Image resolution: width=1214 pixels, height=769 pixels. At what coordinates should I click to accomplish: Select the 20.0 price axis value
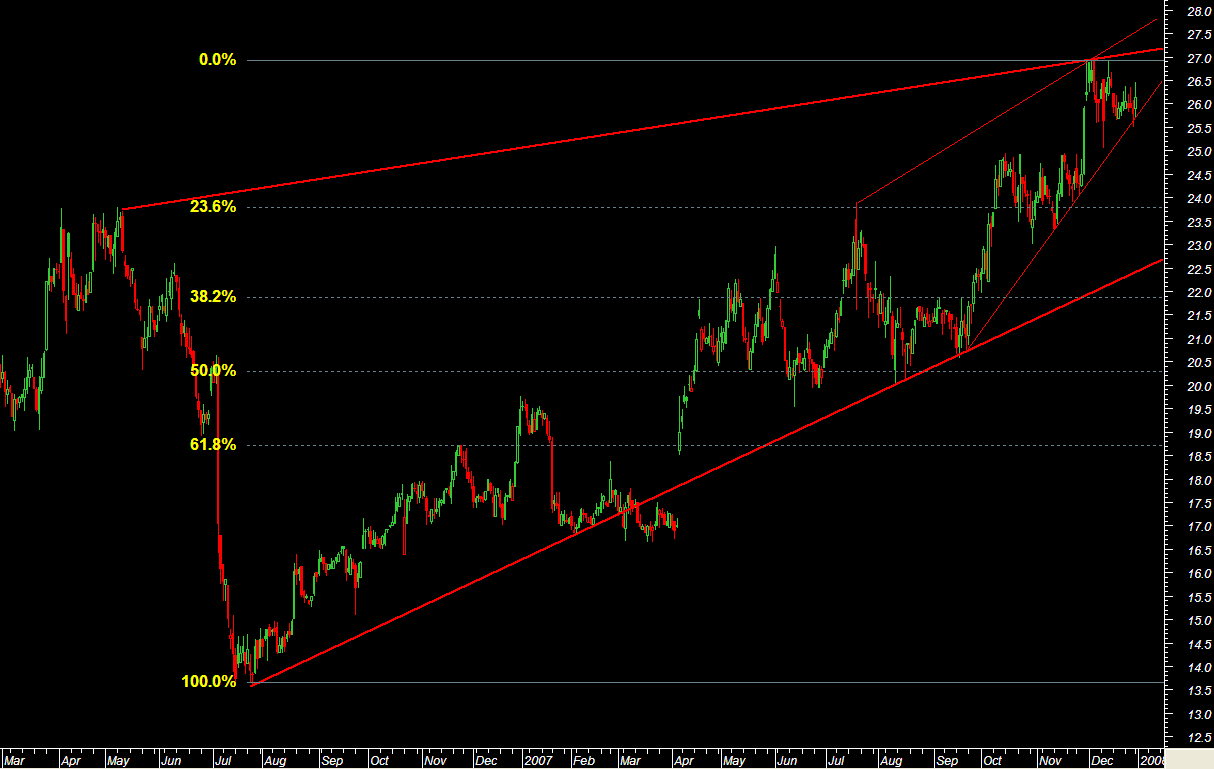(x=1199, y=387)
